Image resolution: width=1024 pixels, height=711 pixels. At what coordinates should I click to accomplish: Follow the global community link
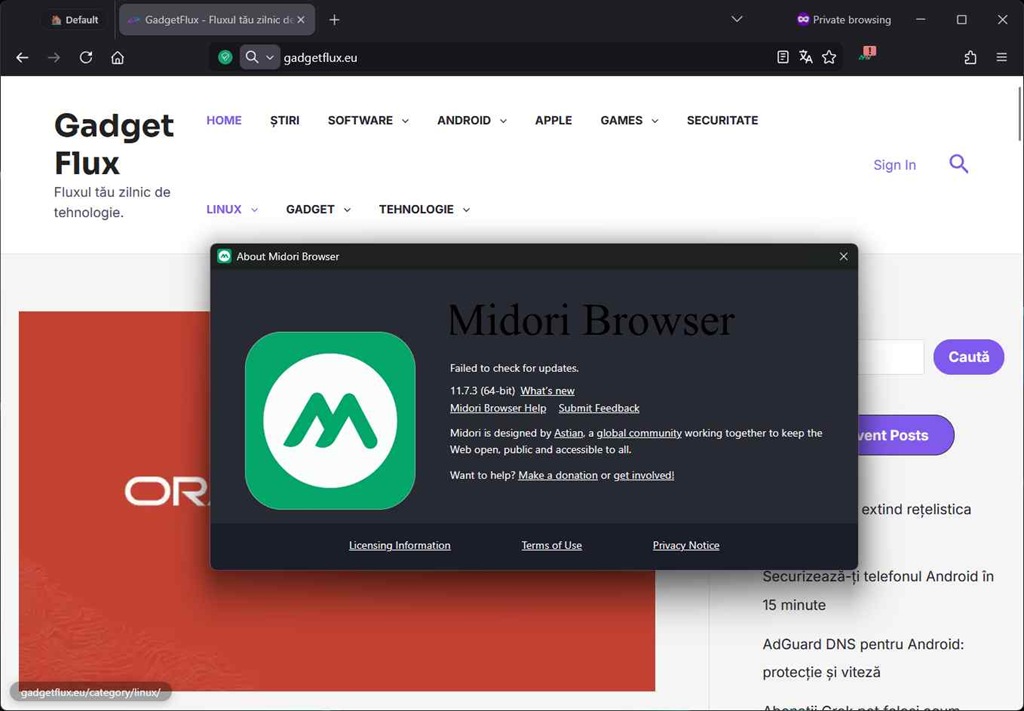[x=639, y=433]
